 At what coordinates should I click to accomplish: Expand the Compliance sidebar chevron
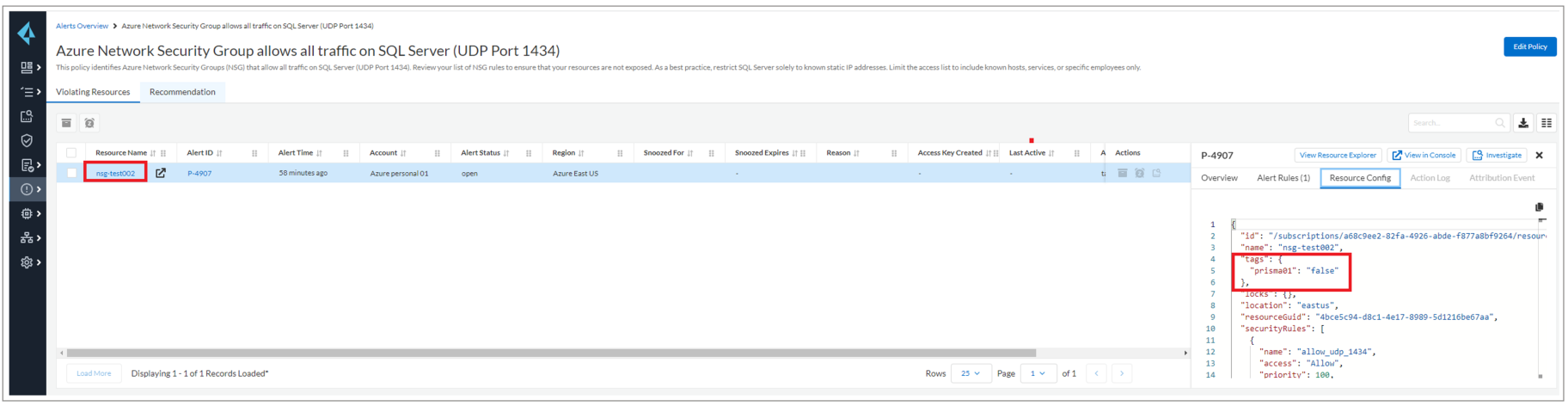click(x=39, y=165)
